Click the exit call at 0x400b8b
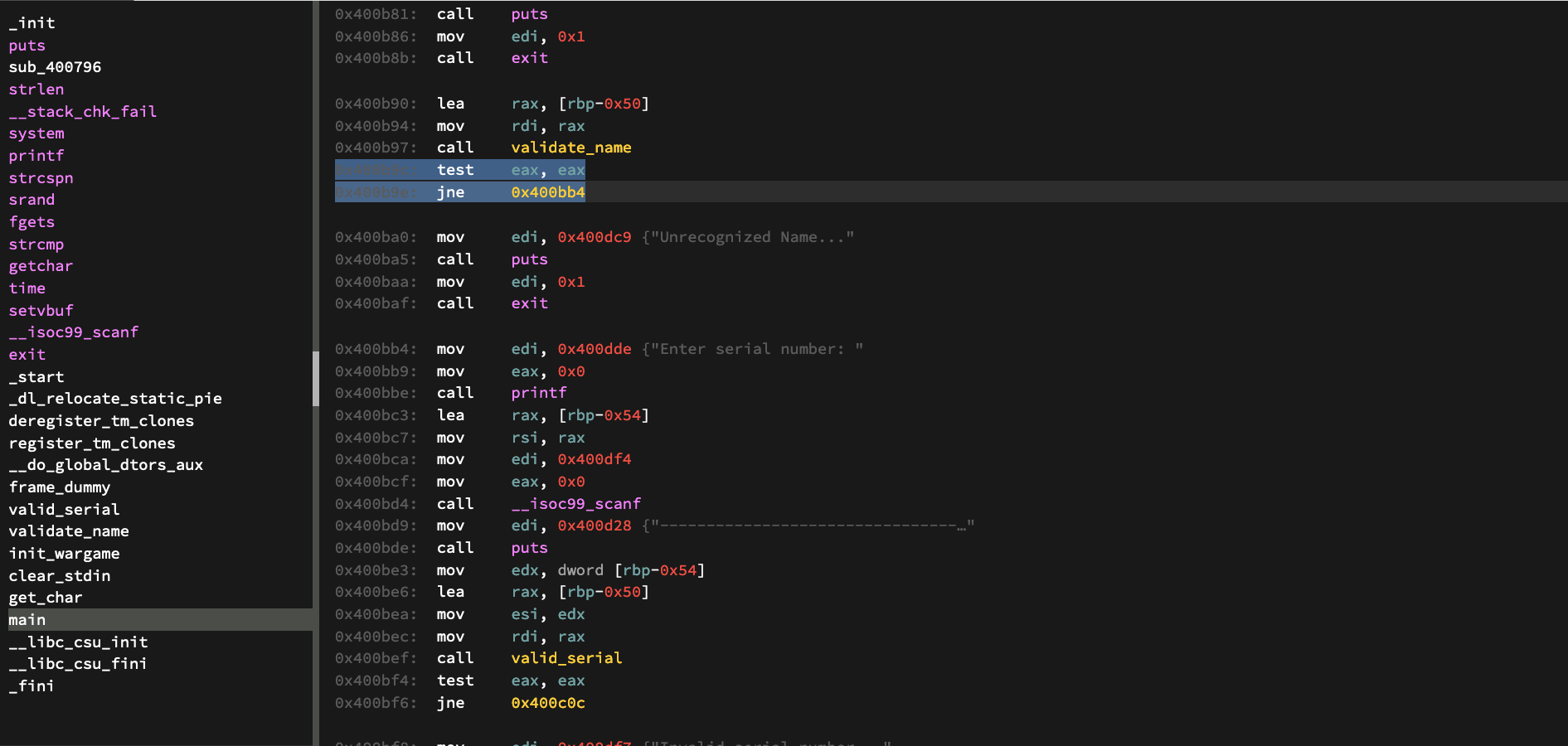 pyautogui.click(x=529, y=58)
